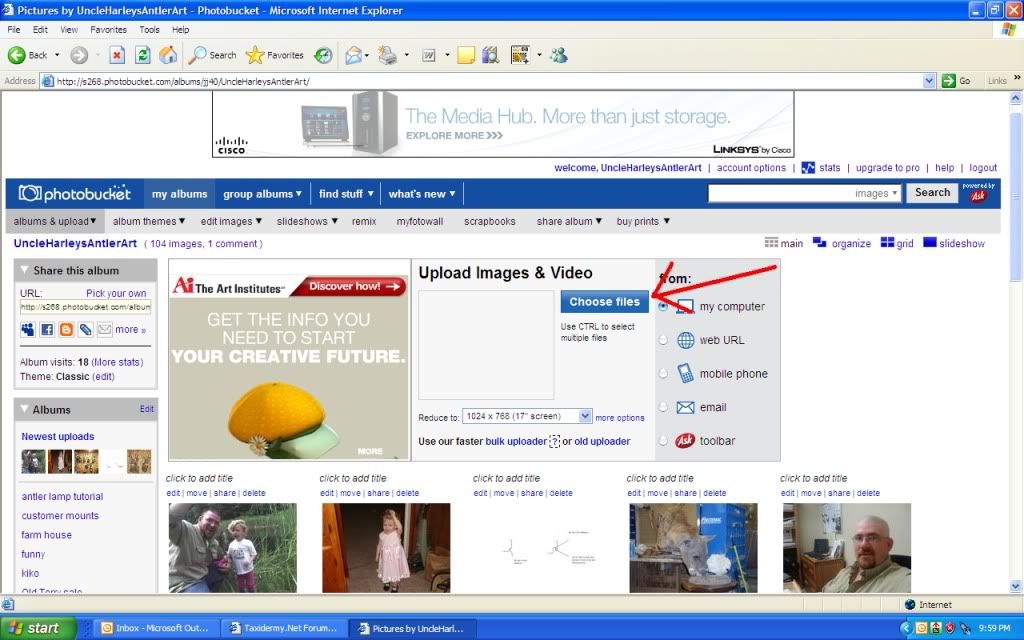Expand the slideshows dropdown
1024x640 pixels.
pos(307,221)
